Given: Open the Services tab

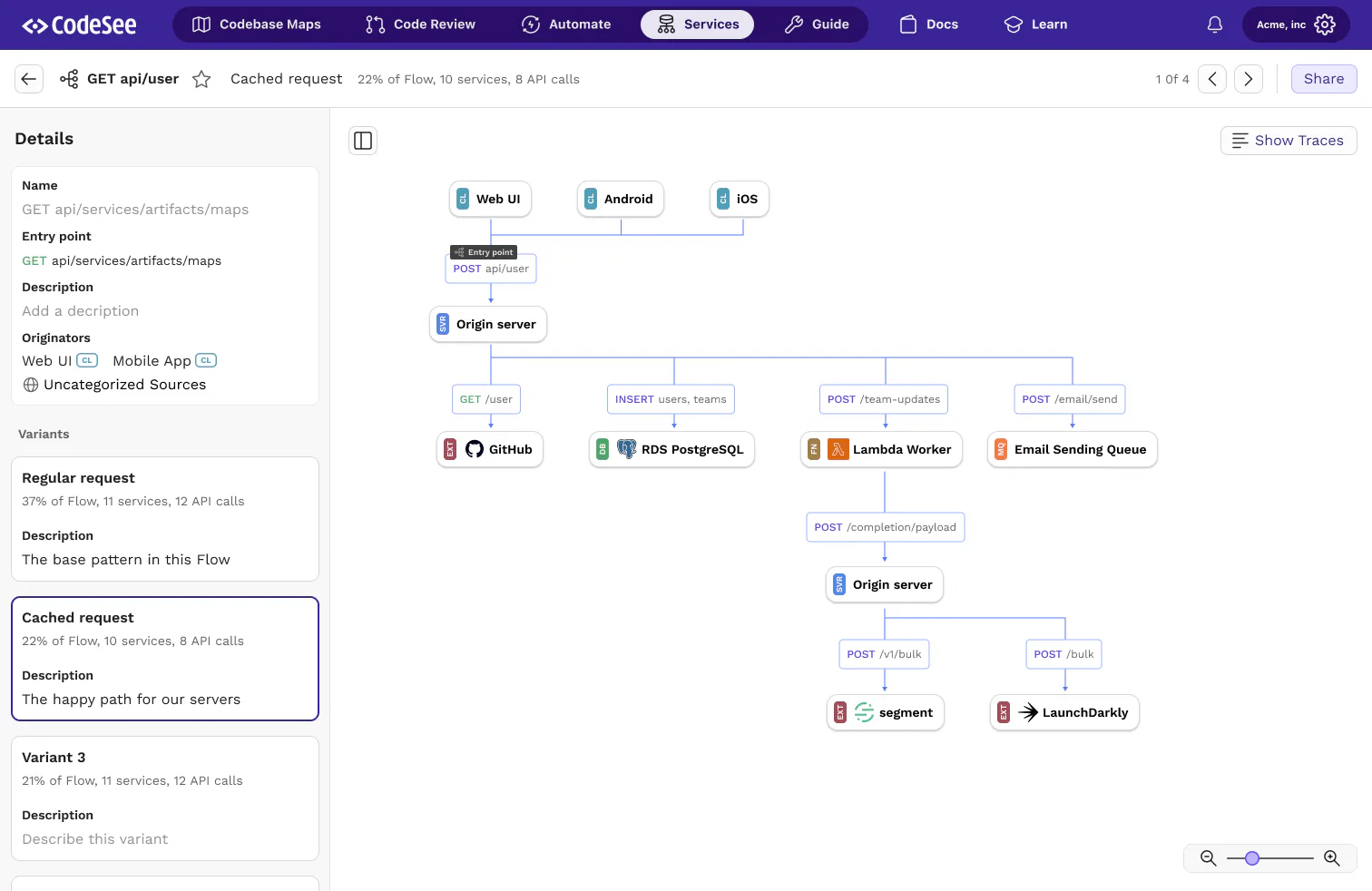Looking at the screenshot, I should point(698,24).
